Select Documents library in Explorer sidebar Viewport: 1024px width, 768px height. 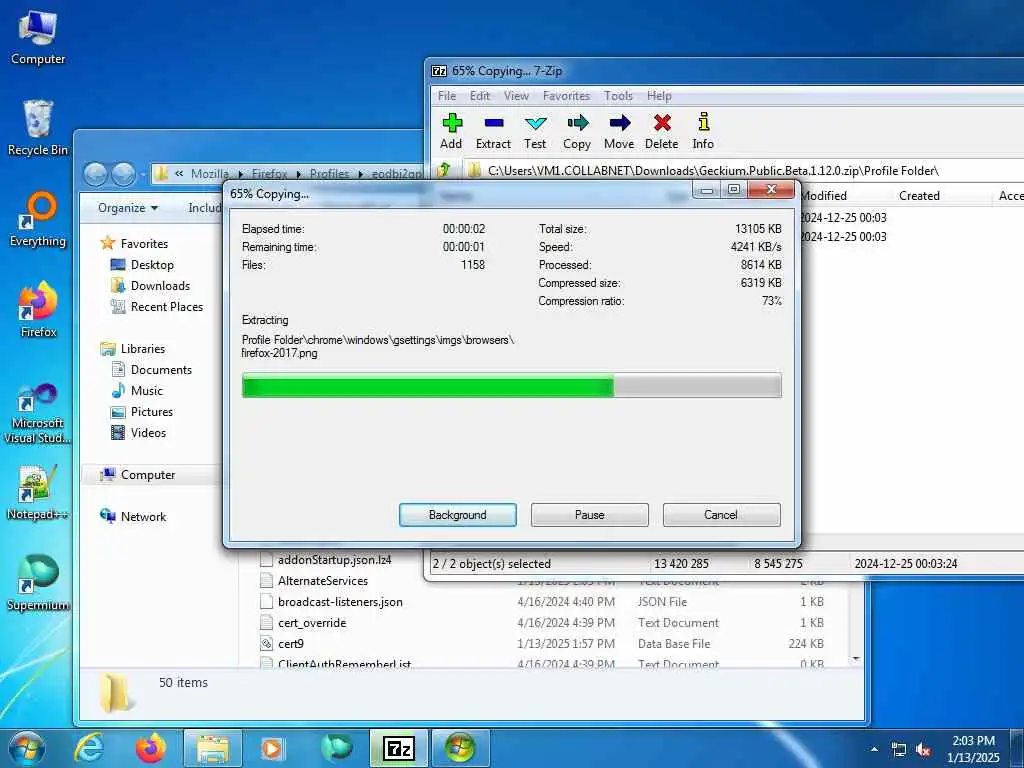[x=161, y=370]
